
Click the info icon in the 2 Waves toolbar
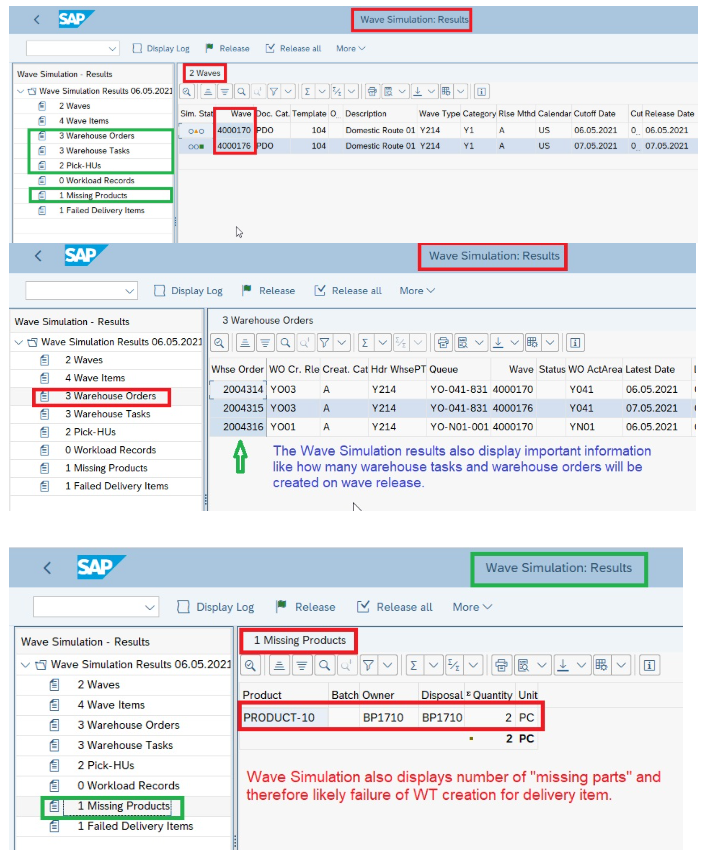tap(481, 90)
